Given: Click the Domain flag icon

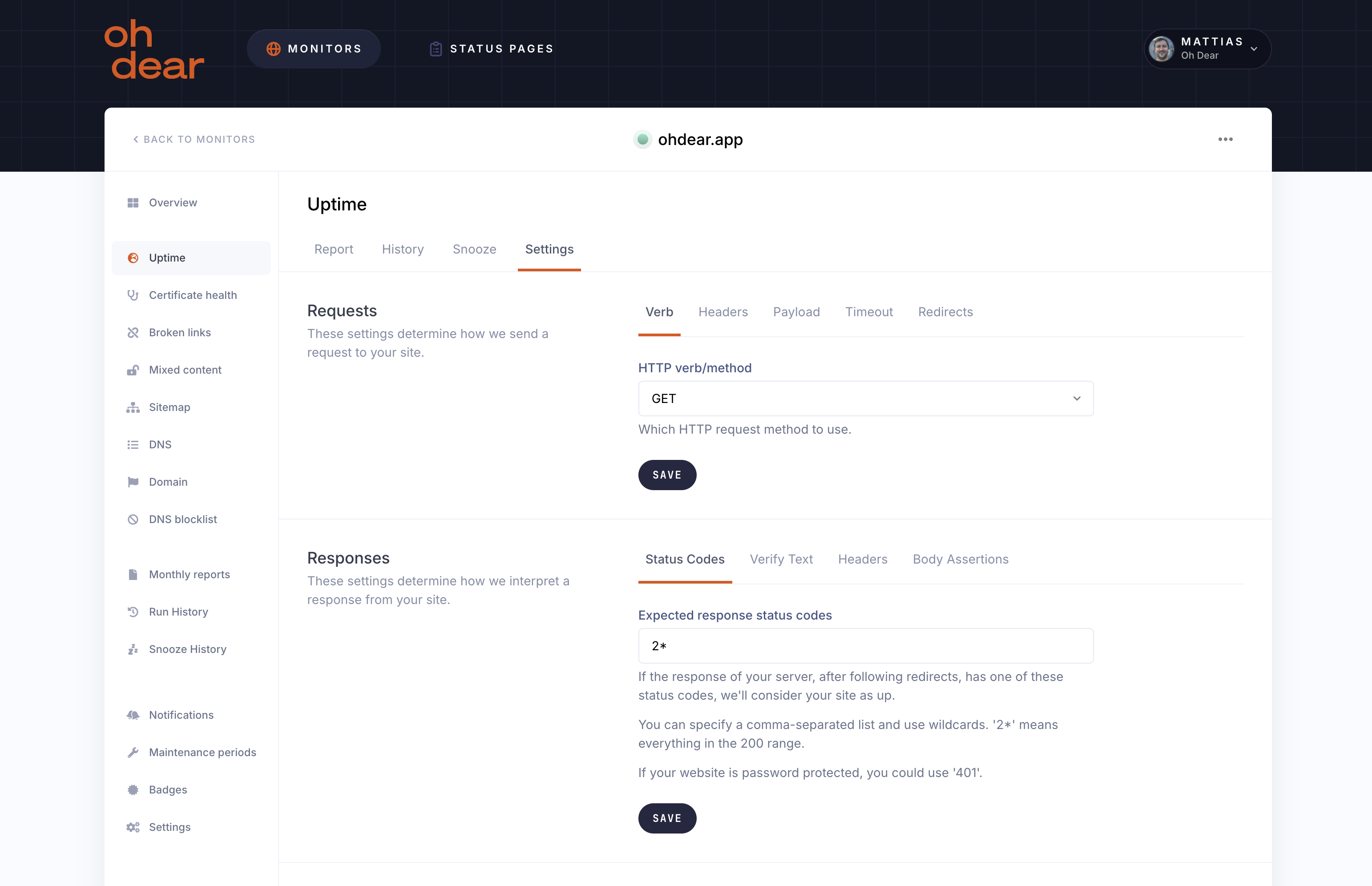Looking at the screenshot, I should point(133,482).
